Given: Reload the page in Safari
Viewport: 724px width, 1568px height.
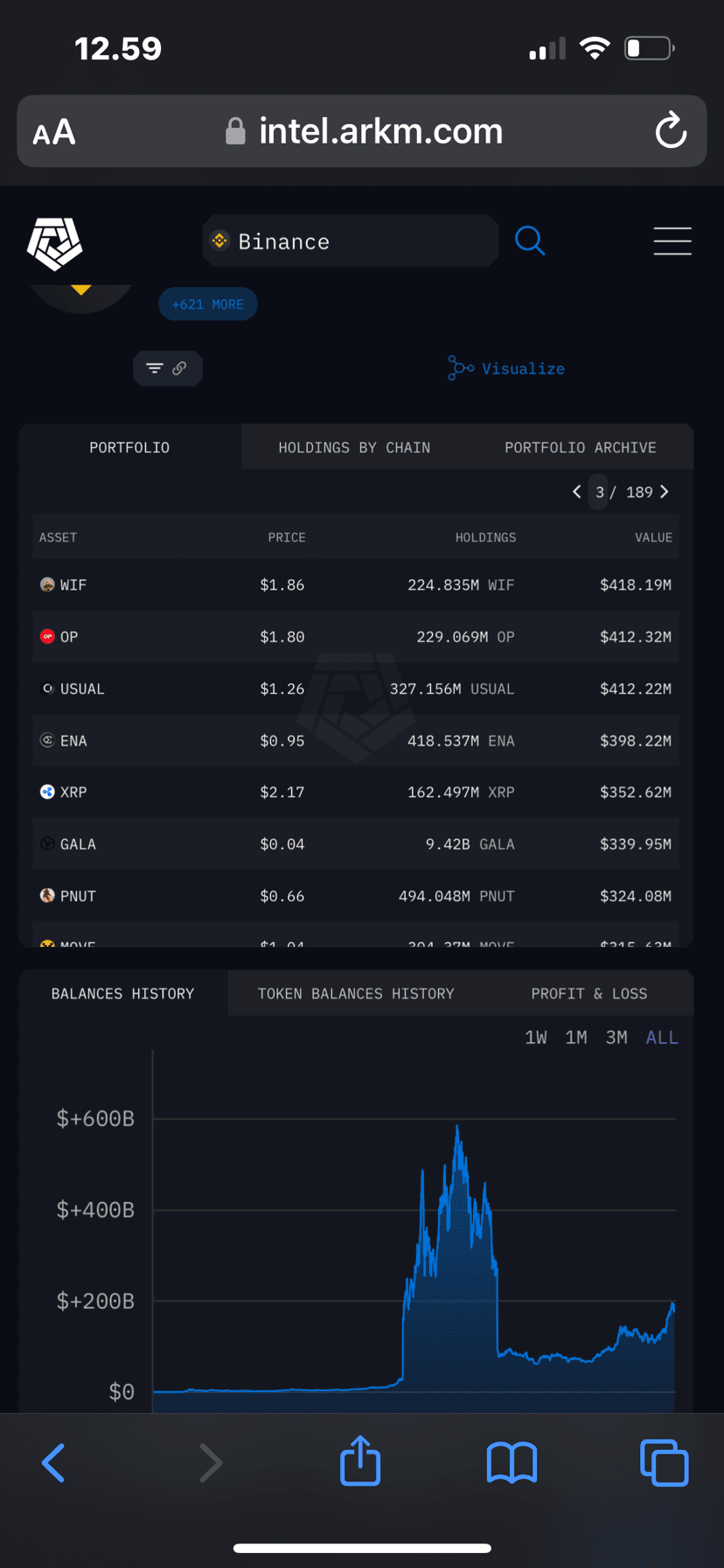Looking at the screenshot, I should tap(671, 131).
